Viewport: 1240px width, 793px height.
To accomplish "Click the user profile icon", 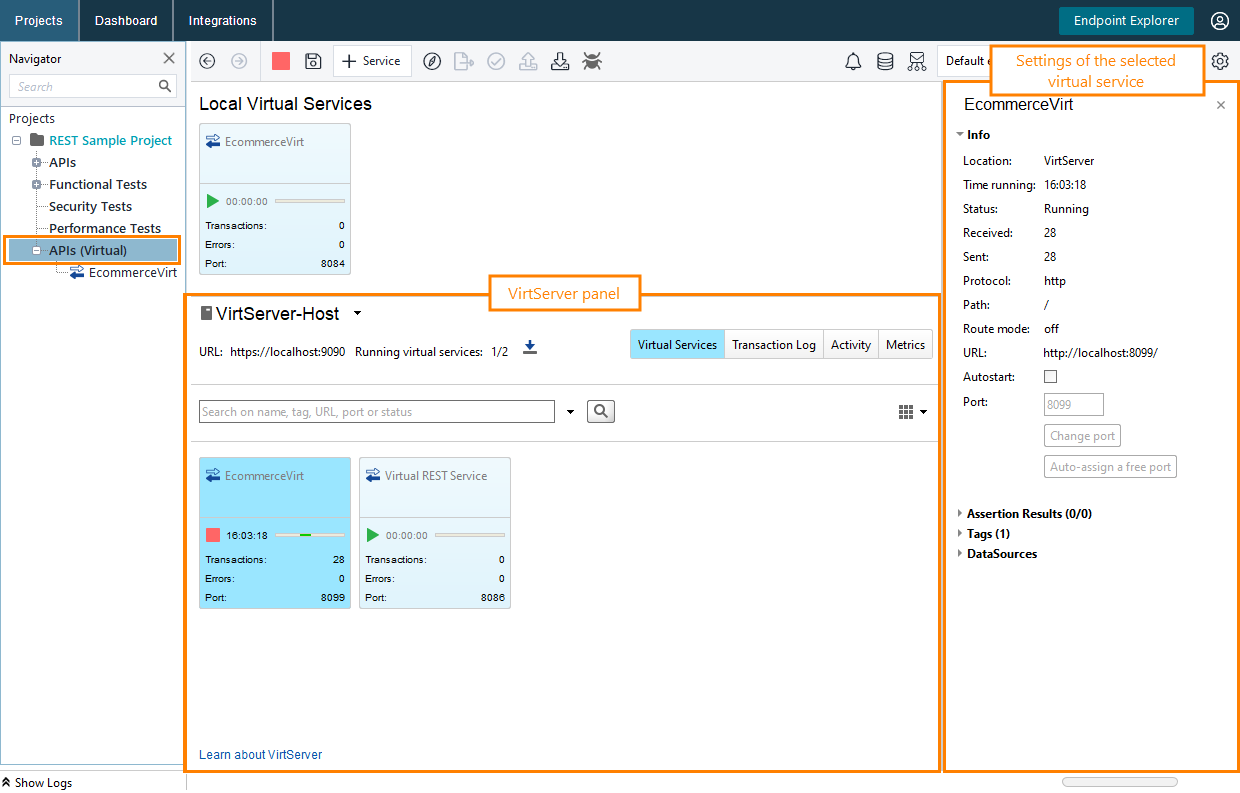I will coord(1219,20).
